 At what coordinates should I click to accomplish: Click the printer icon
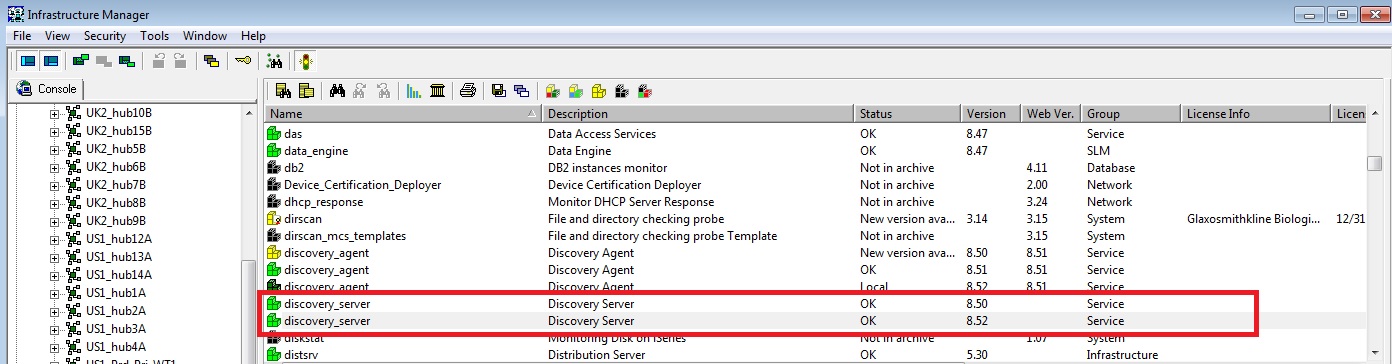click(467, 90)
